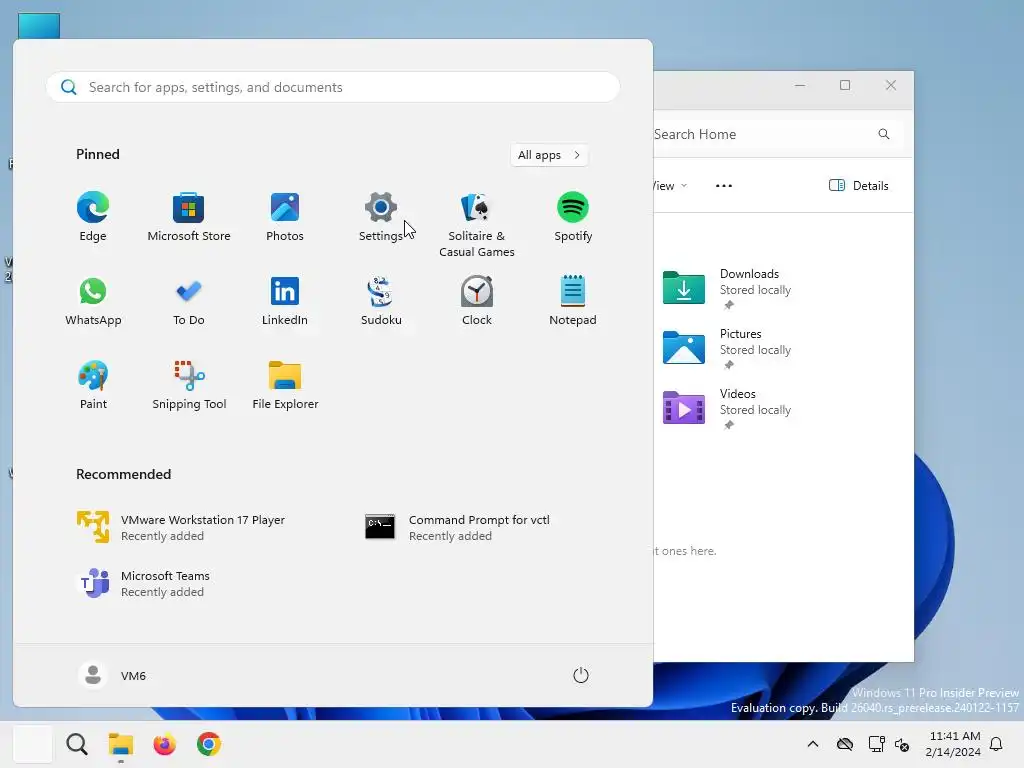Click the Windows Start button on taskbar
This screenshot has width=1024, height=768.
(x=33, y=744)
